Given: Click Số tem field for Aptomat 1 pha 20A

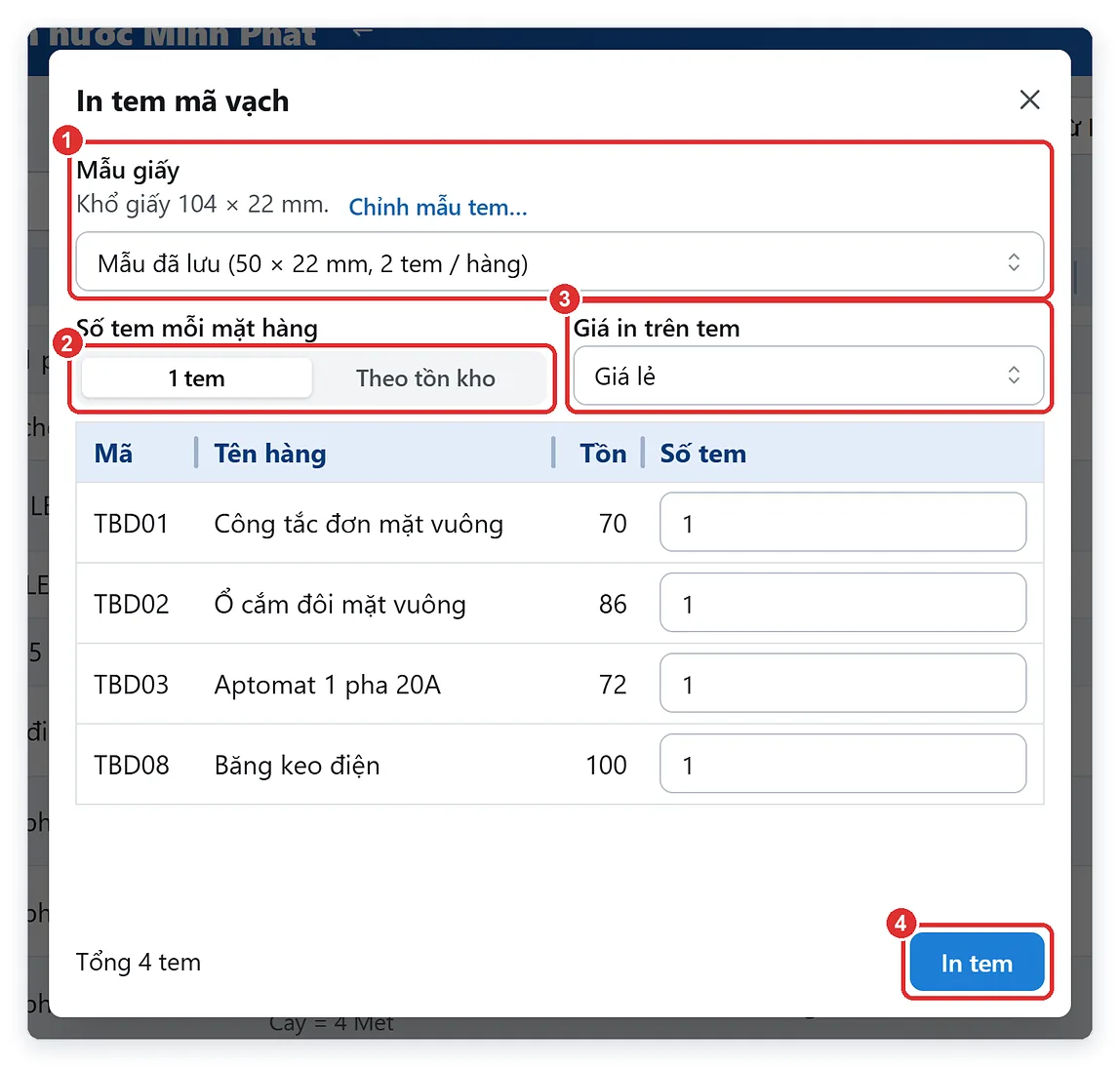Looking at the screenshot, I should point(843,684).
